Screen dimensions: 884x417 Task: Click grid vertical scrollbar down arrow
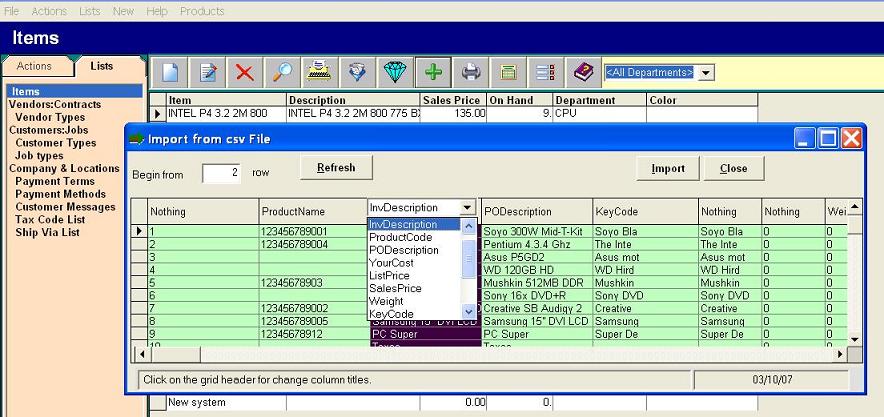point(855,339)
